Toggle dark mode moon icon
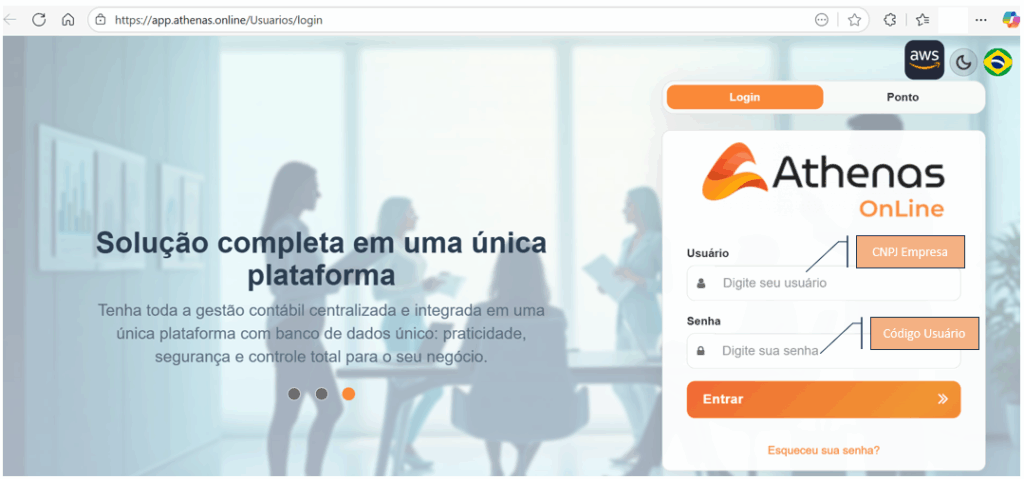The image size is (1024, 479). tap(963, 63)
